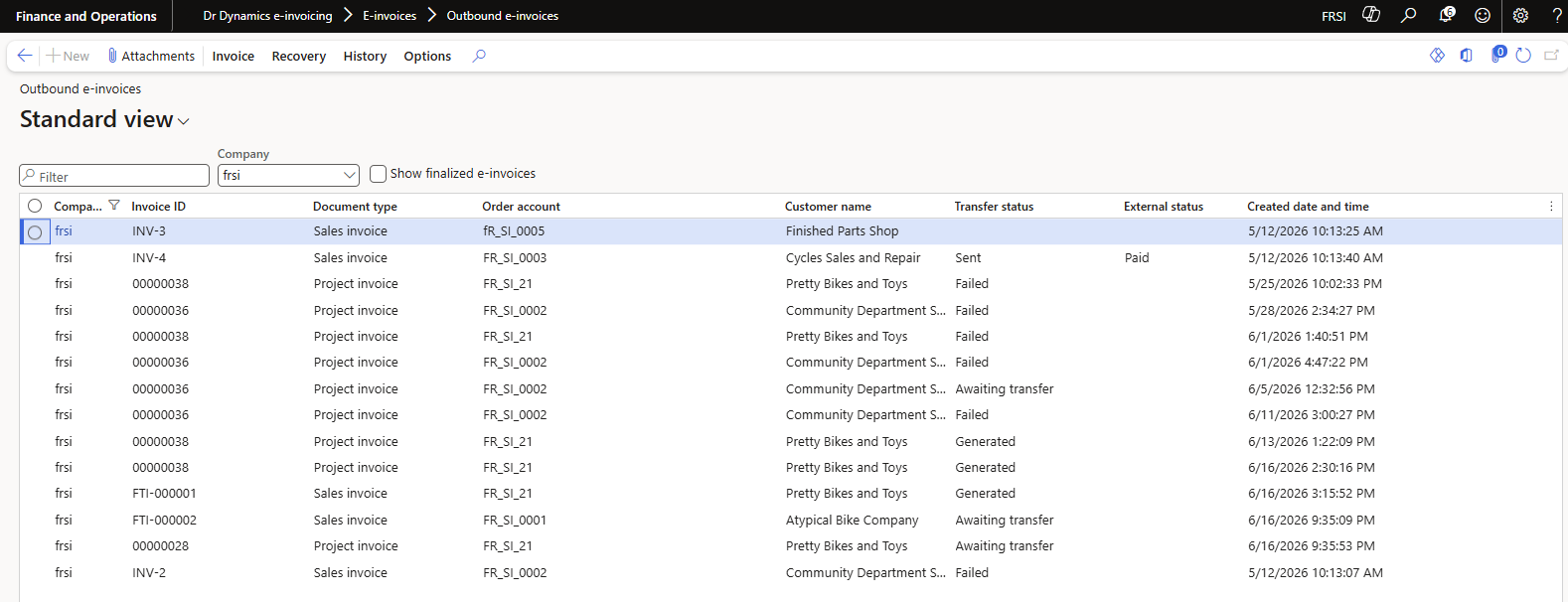This screenshot has height=602, width=1568.
Task: Enable Show finalized e-invoices checkbox
Action: pos(378,173)
